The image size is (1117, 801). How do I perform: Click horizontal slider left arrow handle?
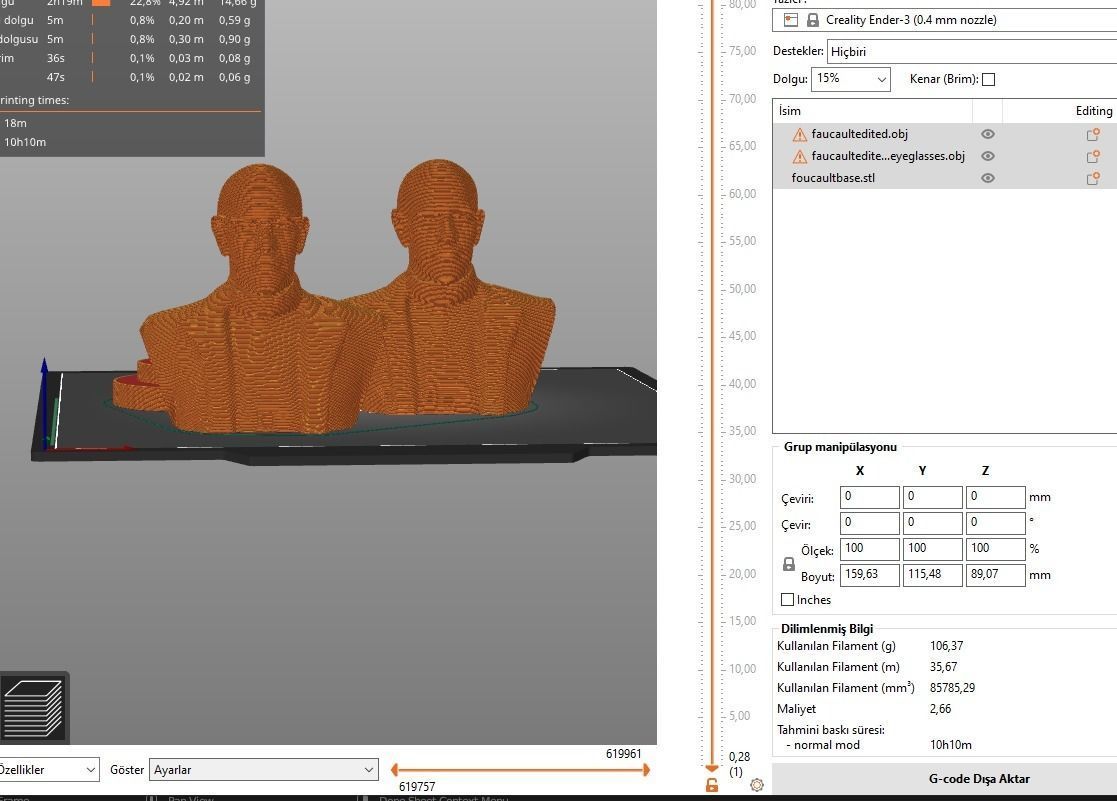[395, 770]
